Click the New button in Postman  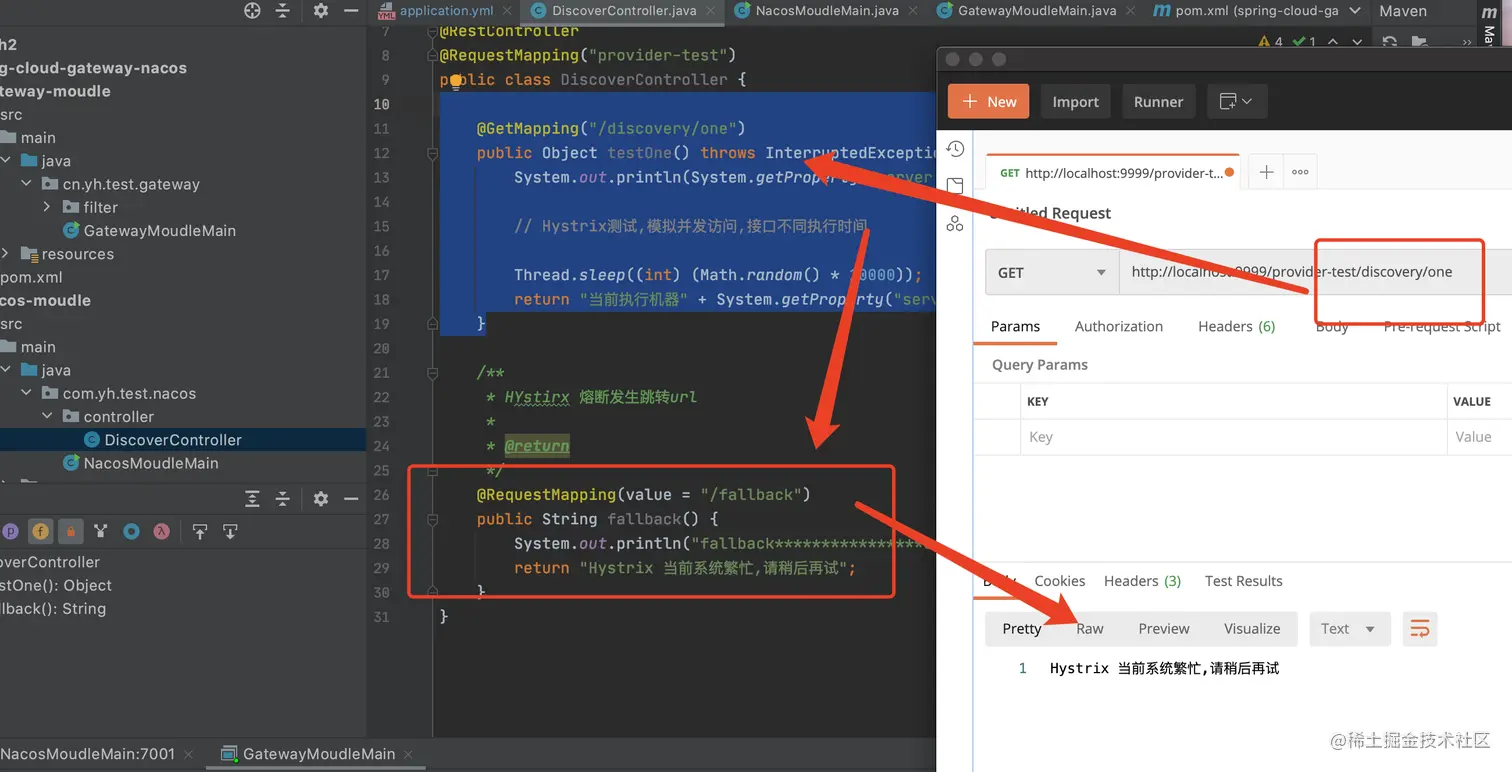[x=989, y=102]
